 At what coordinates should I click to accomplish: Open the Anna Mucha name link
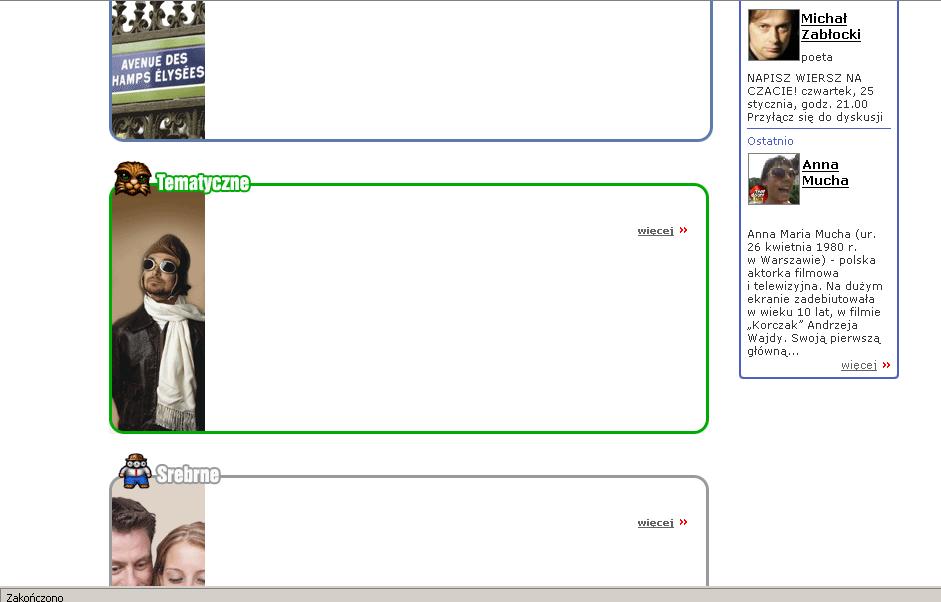tap(825, 172)
